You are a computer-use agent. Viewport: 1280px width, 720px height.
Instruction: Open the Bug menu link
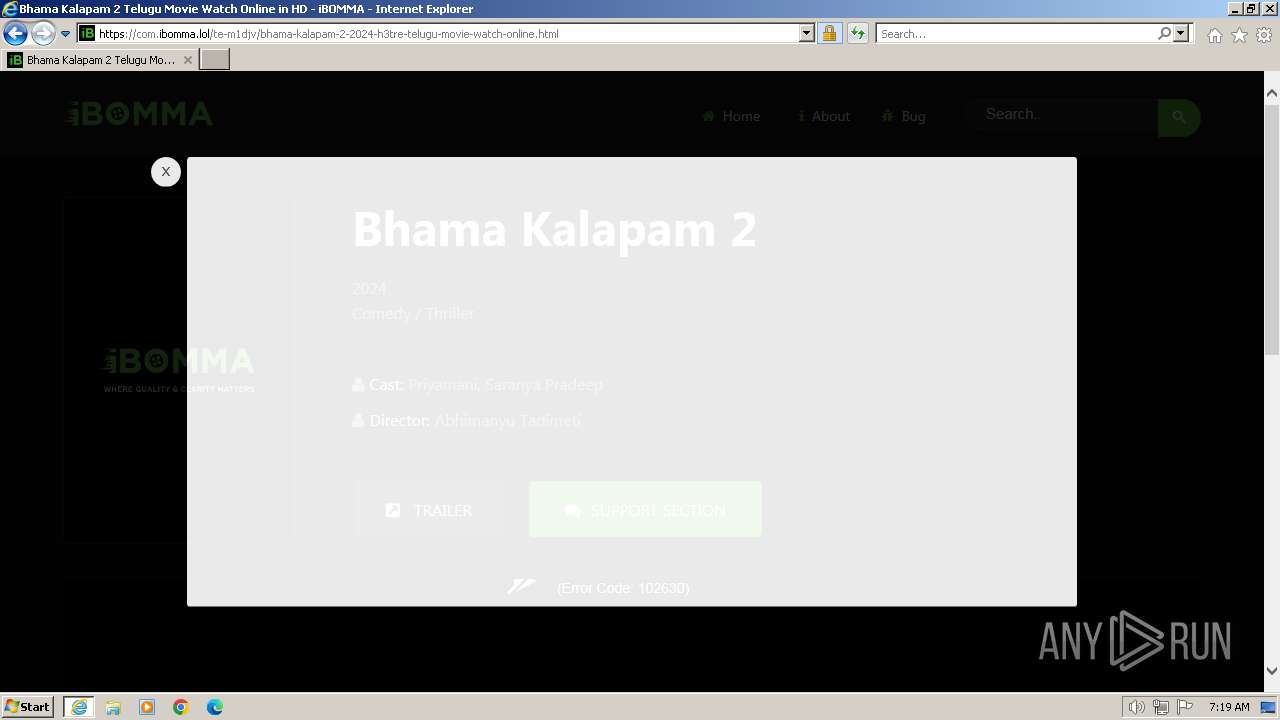903,116
